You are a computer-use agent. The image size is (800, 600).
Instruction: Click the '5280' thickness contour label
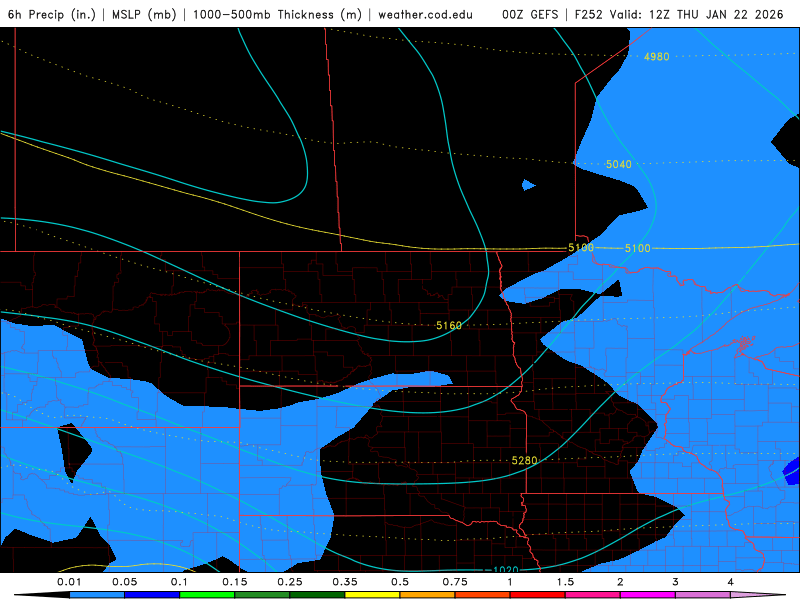524,461
